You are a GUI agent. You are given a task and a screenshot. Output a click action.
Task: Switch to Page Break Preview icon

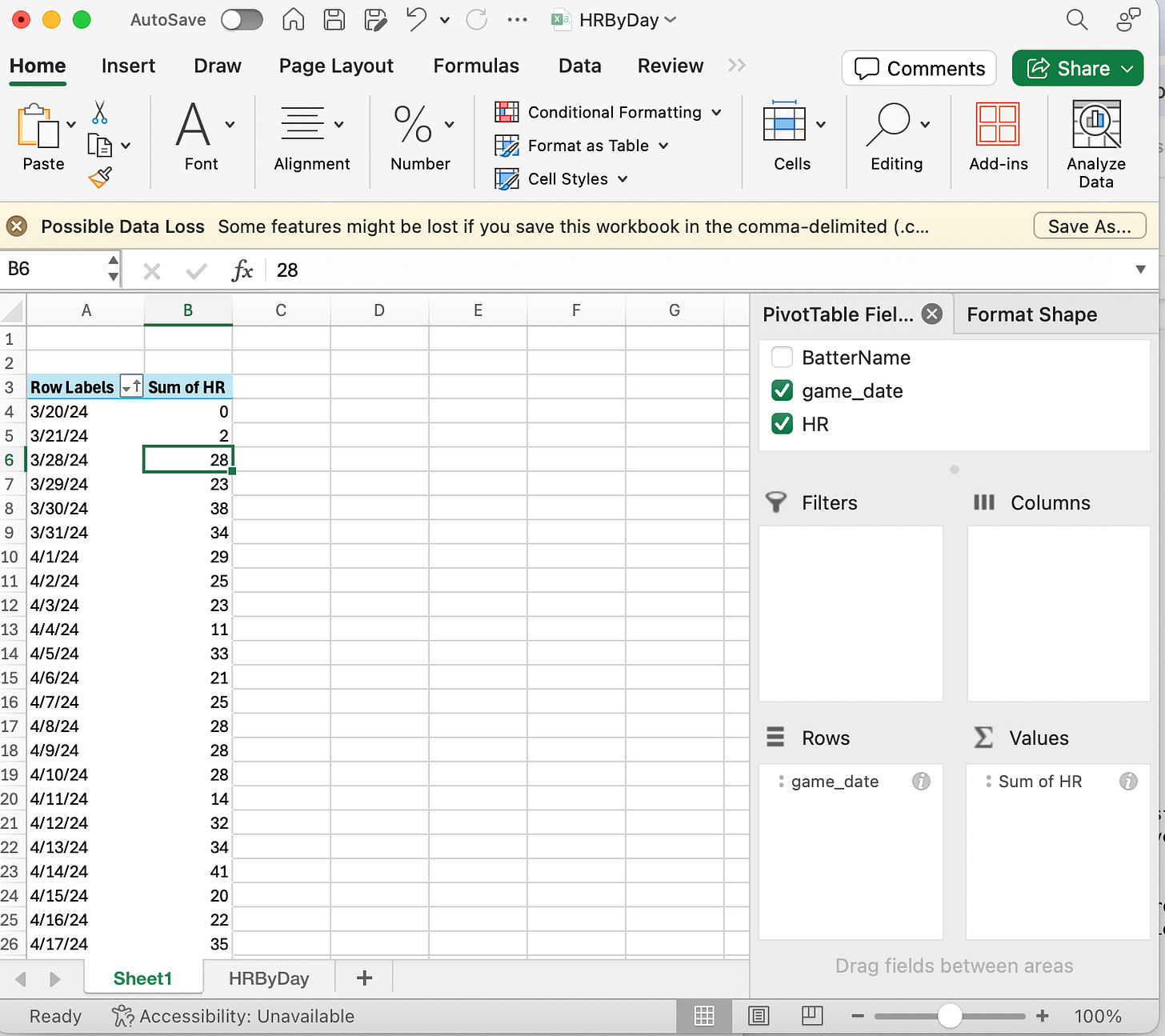pos(812,1016)
